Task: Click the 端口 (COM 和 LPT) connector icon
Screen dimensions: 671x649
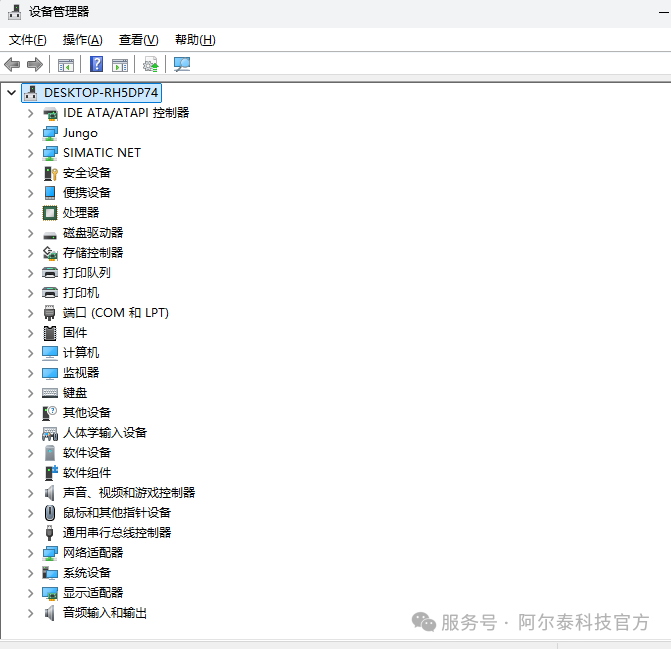Action: [x=50, y=313]
